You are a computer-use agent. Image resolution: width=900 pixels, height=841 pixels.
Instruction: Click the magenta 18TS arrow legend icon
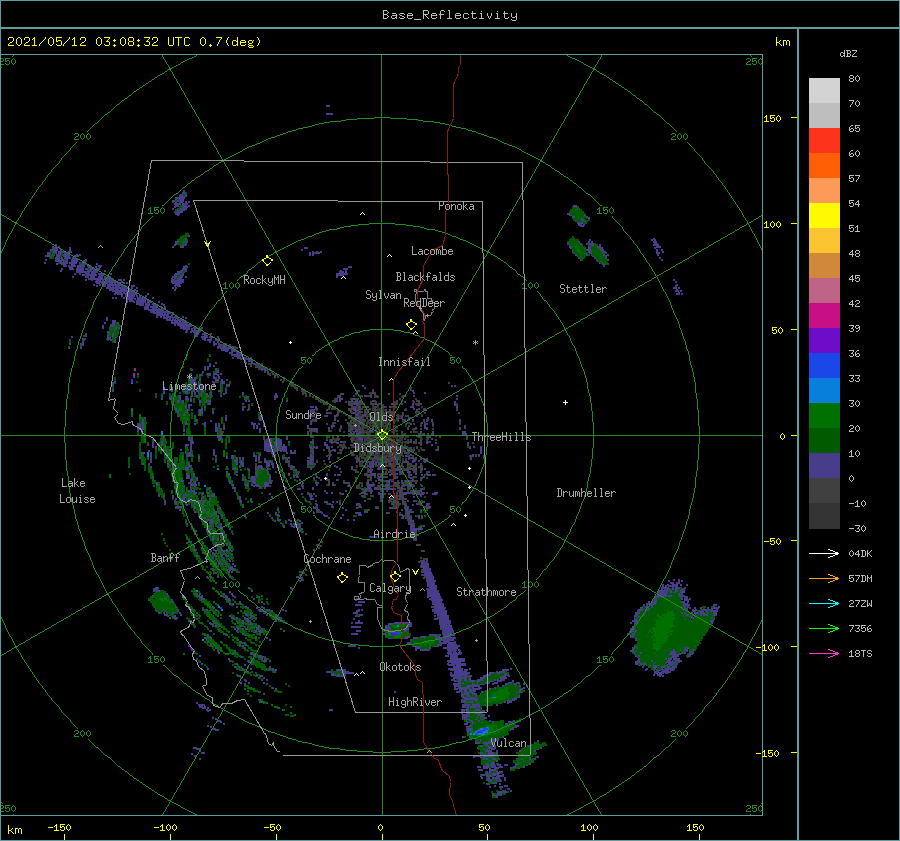pos(824,653)
